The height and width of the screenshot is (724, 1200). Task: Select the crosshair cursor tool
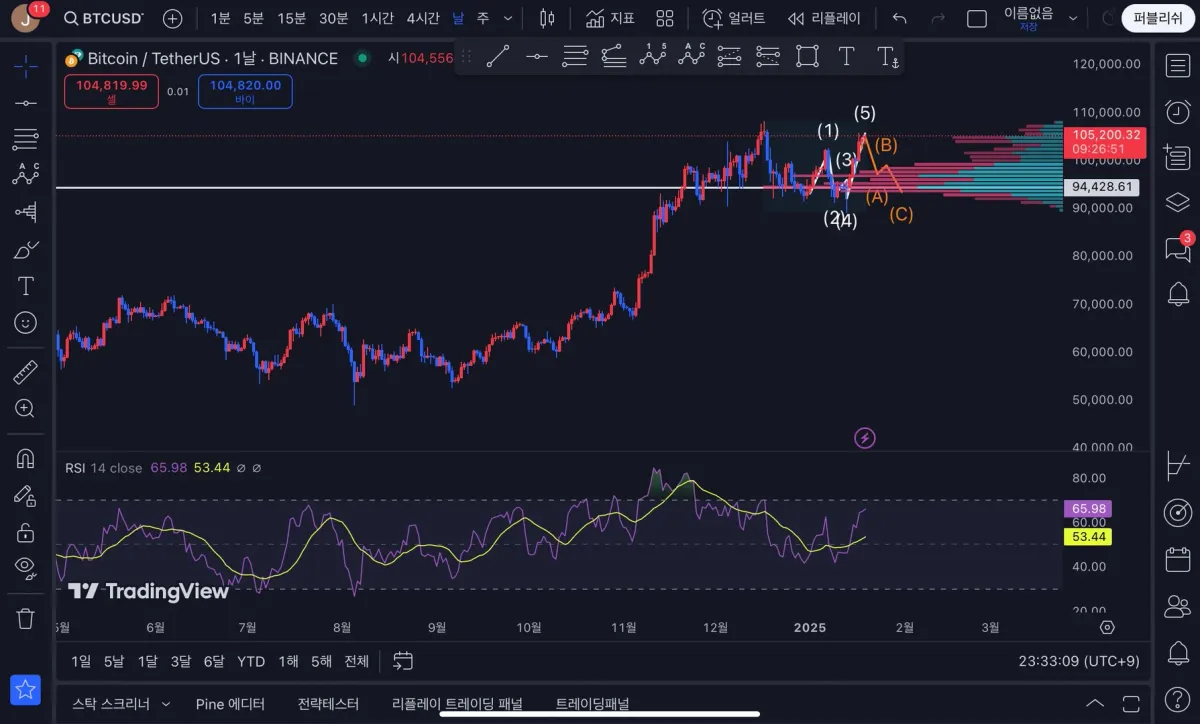[x=26, y=66]
